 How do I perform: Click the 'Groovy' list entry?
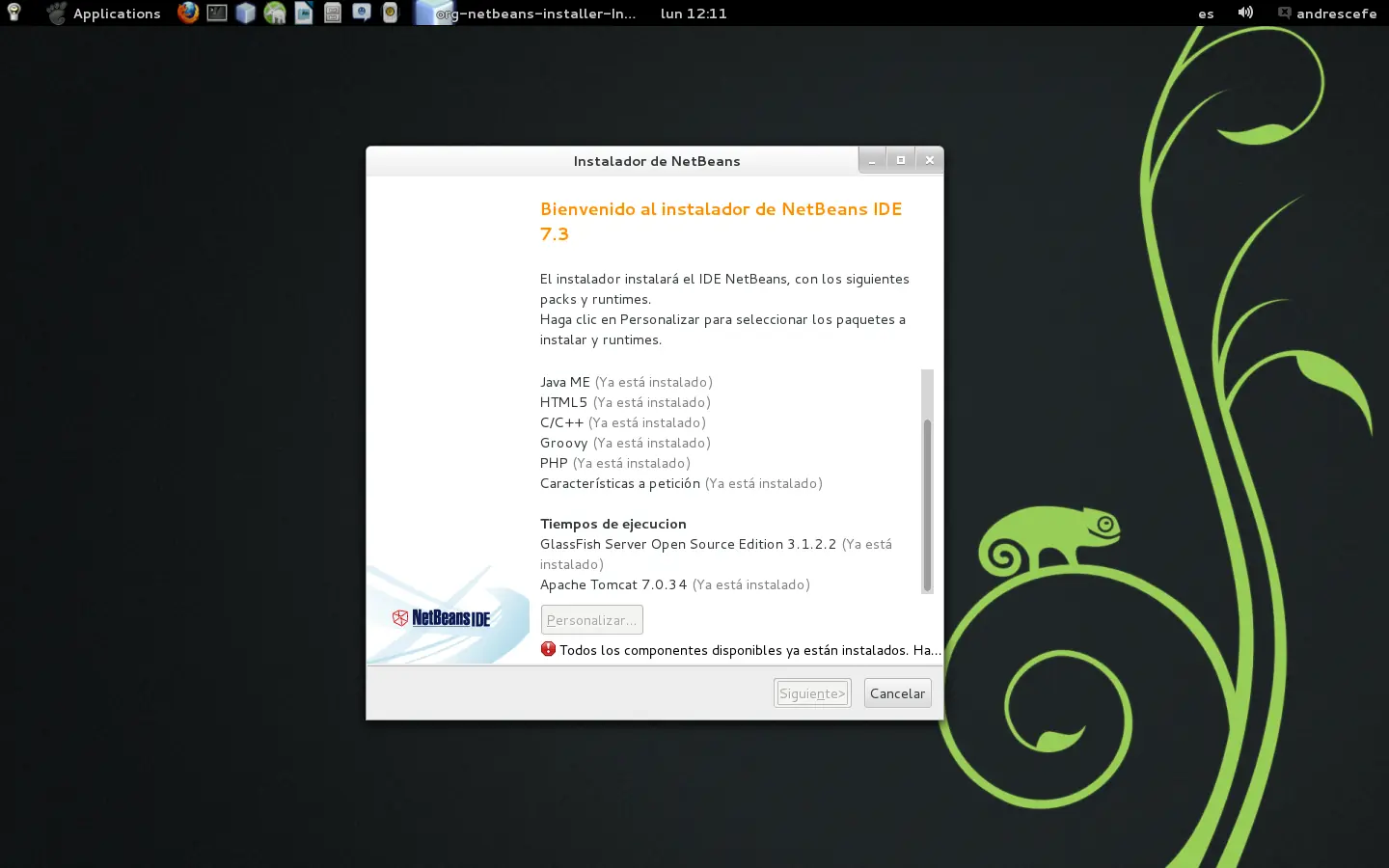point(564,443)
